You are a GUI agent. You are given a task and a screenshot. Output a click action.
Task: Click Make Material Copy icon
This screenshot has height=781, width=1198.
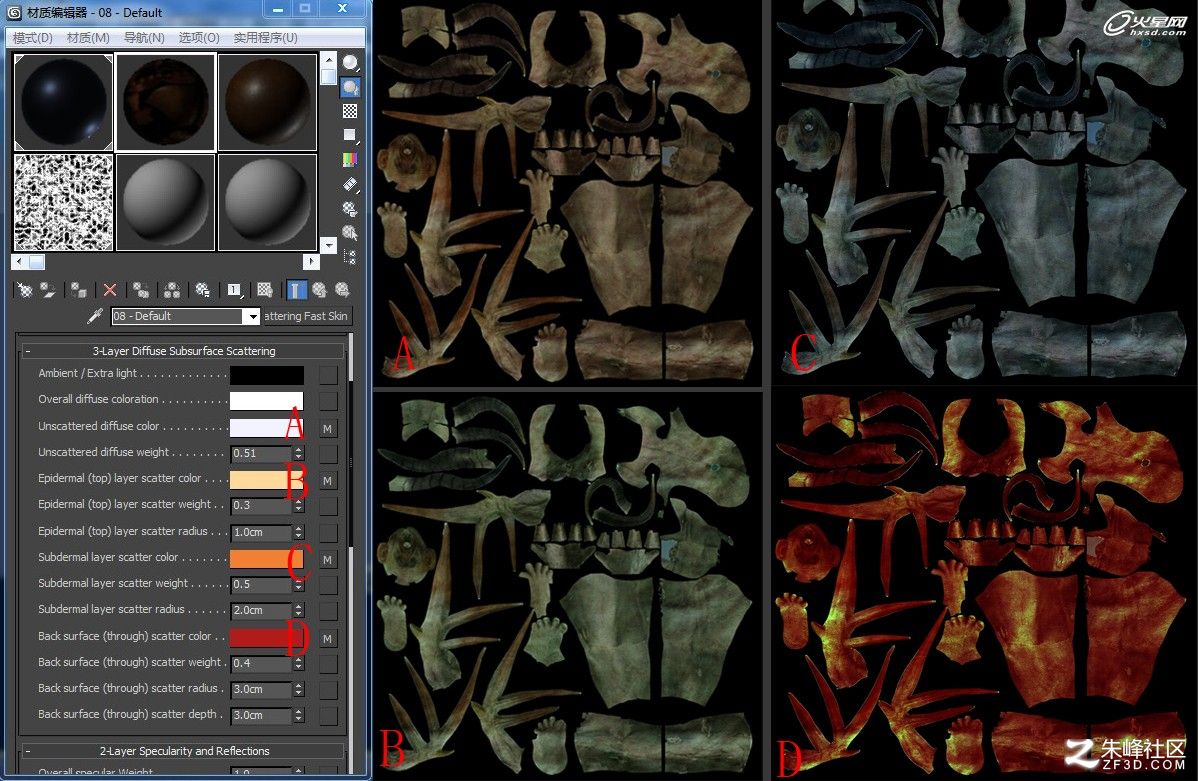[141, 290]
